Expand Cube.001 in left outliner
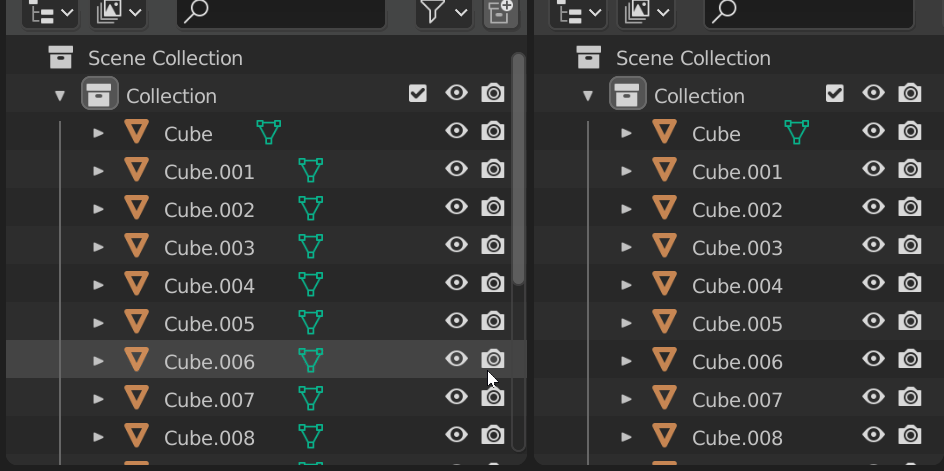 [98, 171]
